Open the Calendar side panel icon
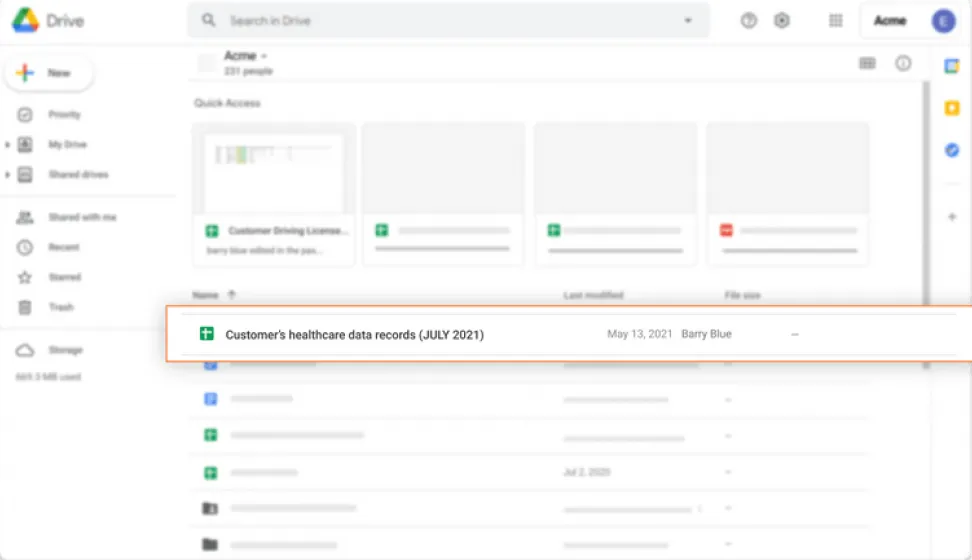This screenshot has width=972, height=560. (952, 66)
